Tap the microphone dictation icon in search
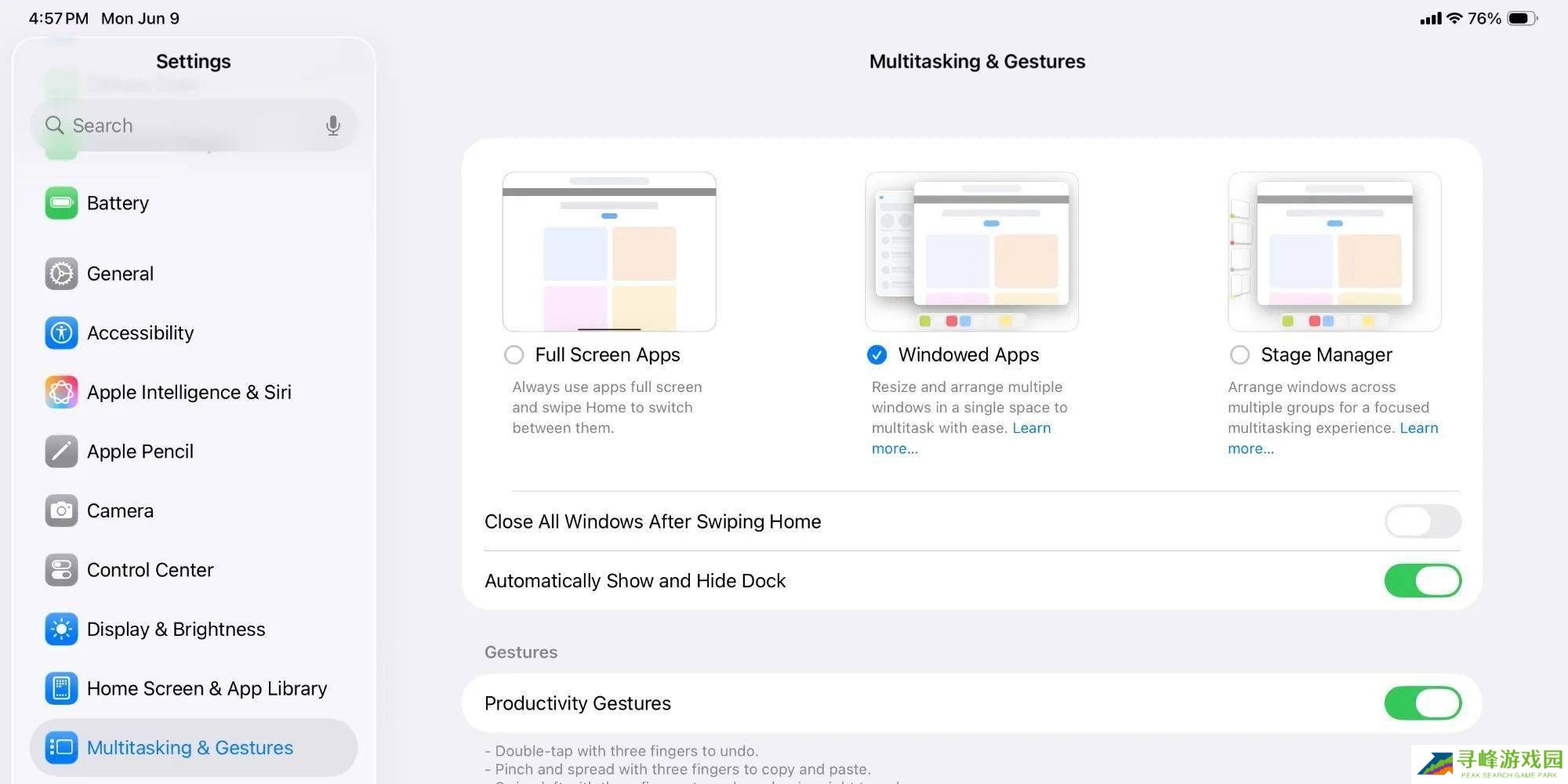This screenshot has height=784, width=1568. (333, 125)
